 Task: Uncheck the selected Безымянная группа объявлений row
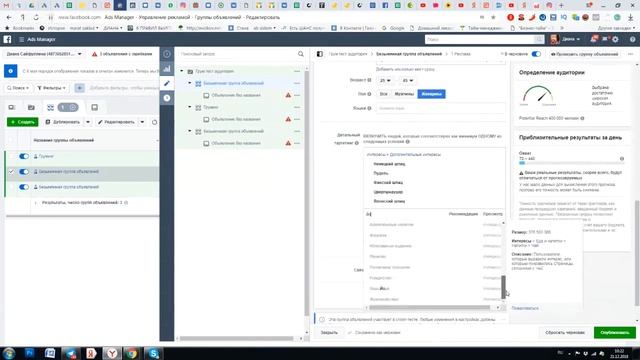pos(11,171)
